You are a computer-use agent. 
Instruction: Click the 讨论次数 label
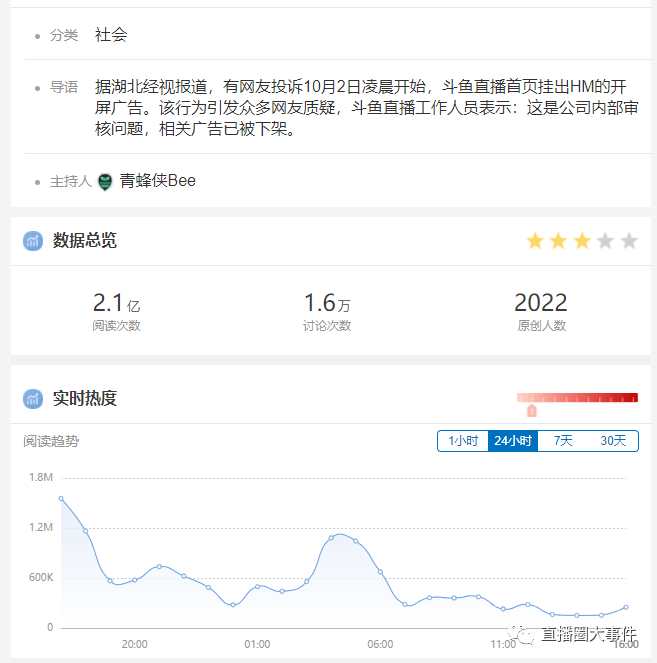(x=327, y=326)
